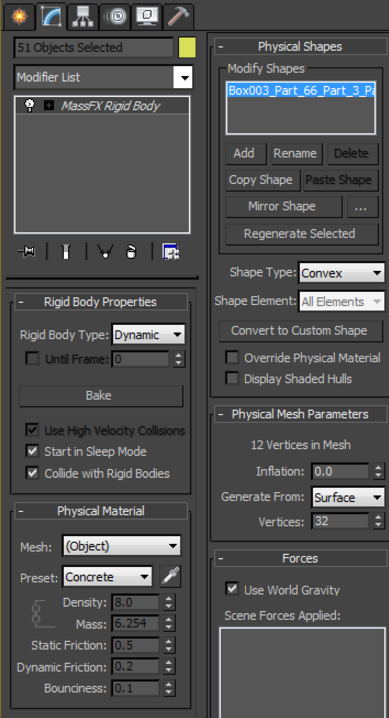
Task: Toggle Show End Result icon
Action: 66,251
